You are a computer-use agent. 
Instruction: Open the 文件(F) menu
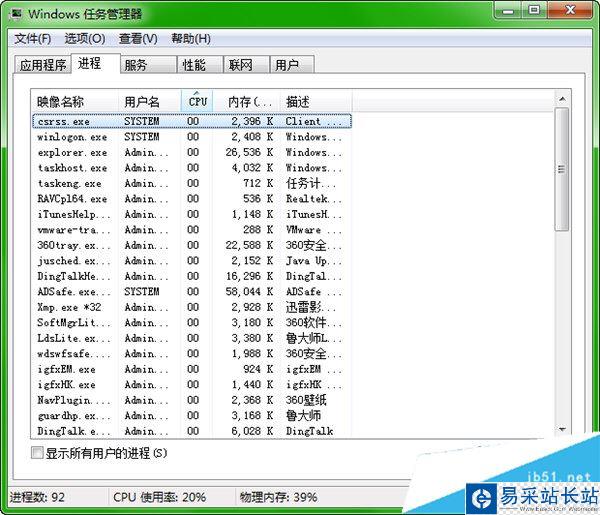point(33,39)
